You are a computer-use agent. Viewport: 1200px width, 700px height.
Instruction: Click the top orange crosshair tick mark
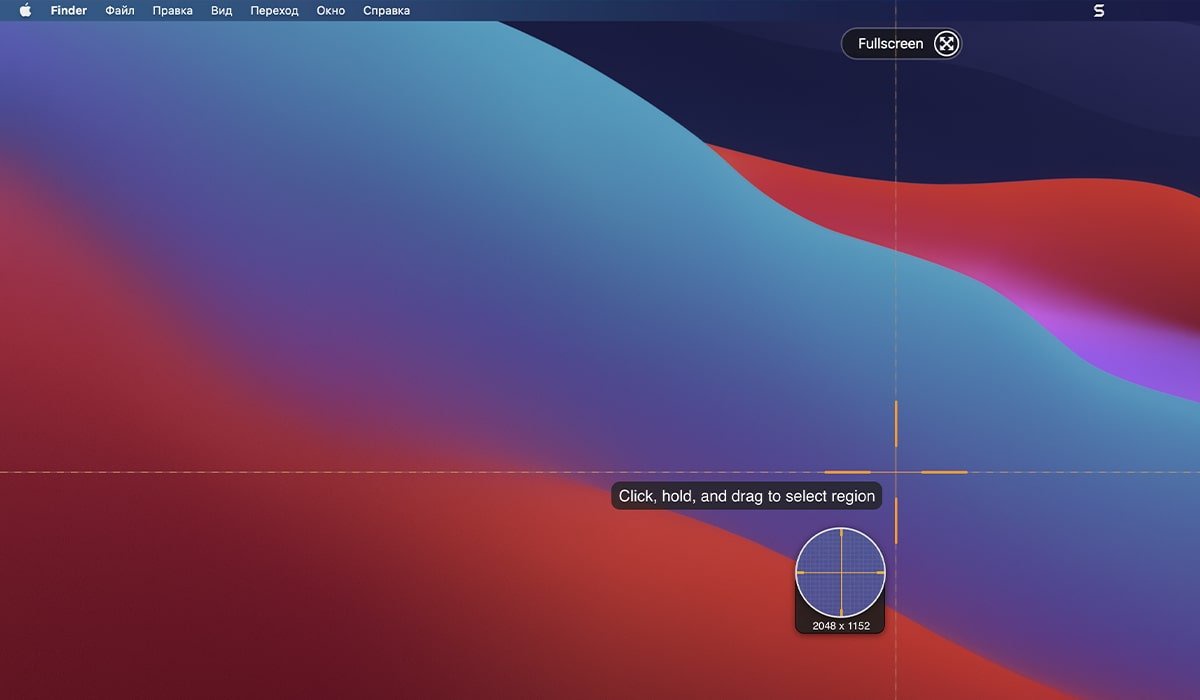coord(896,424)
